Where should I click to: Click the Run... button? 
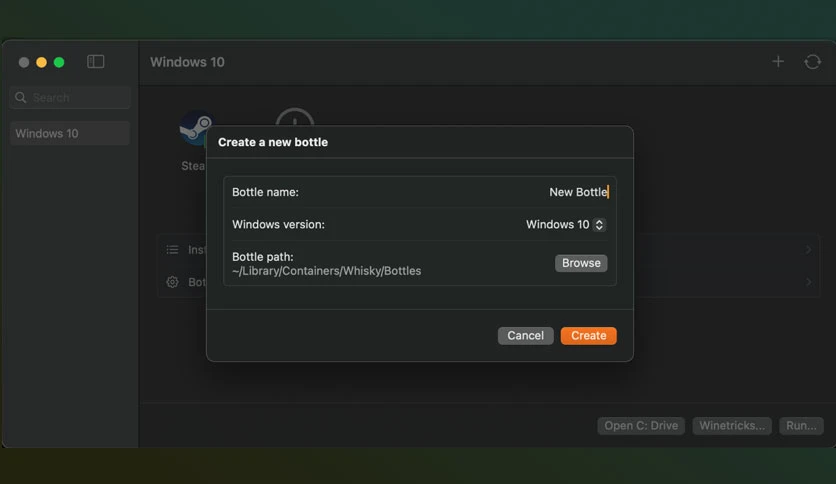pos(801,425)
